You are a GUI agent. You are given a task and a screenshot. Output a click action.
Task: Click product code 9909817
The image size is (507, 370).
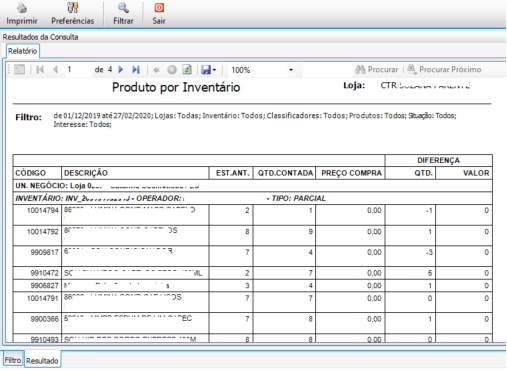click(x=44, y=252)
